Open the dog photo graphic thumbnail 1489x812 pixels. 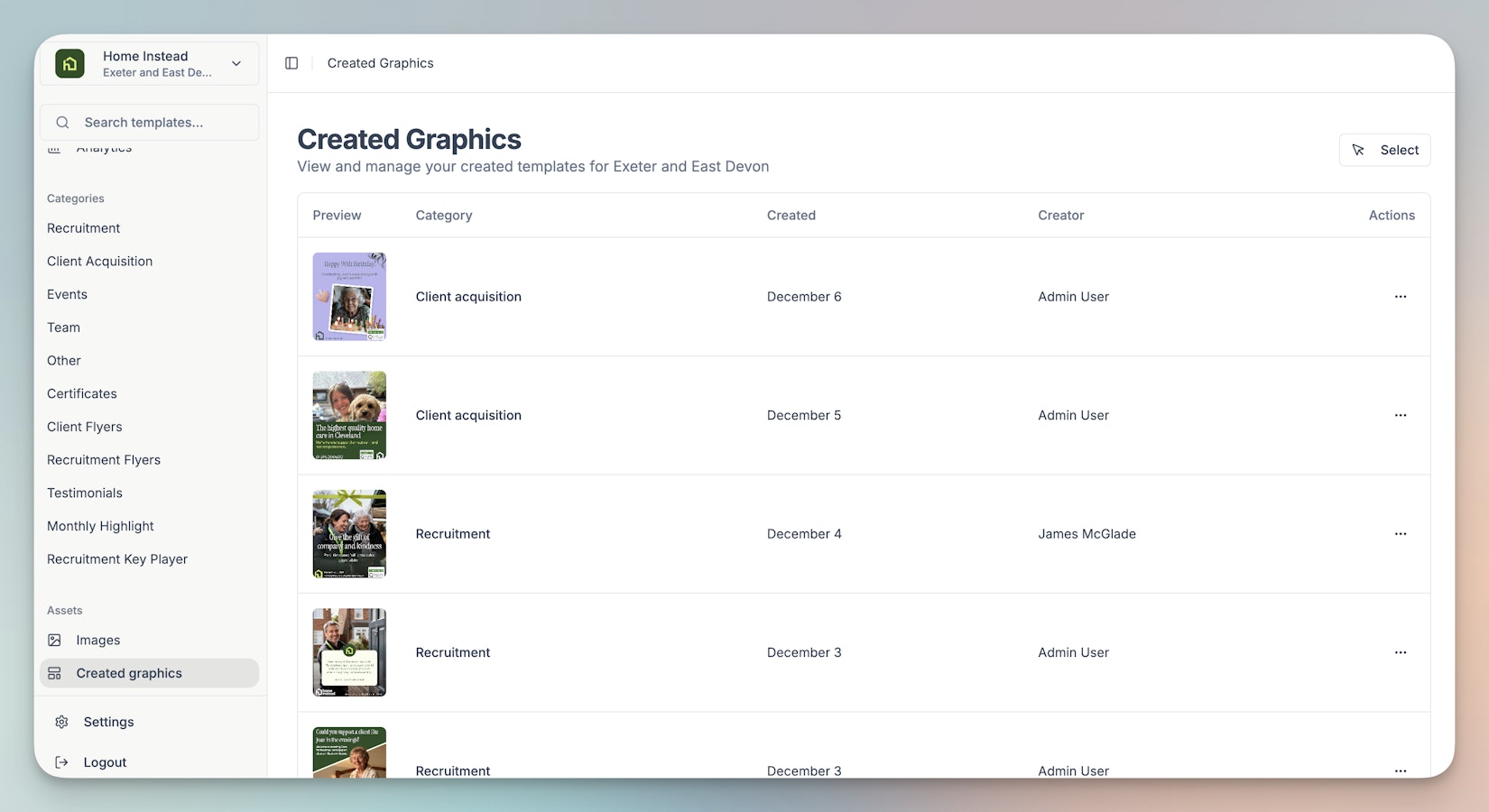coord(349,415)
